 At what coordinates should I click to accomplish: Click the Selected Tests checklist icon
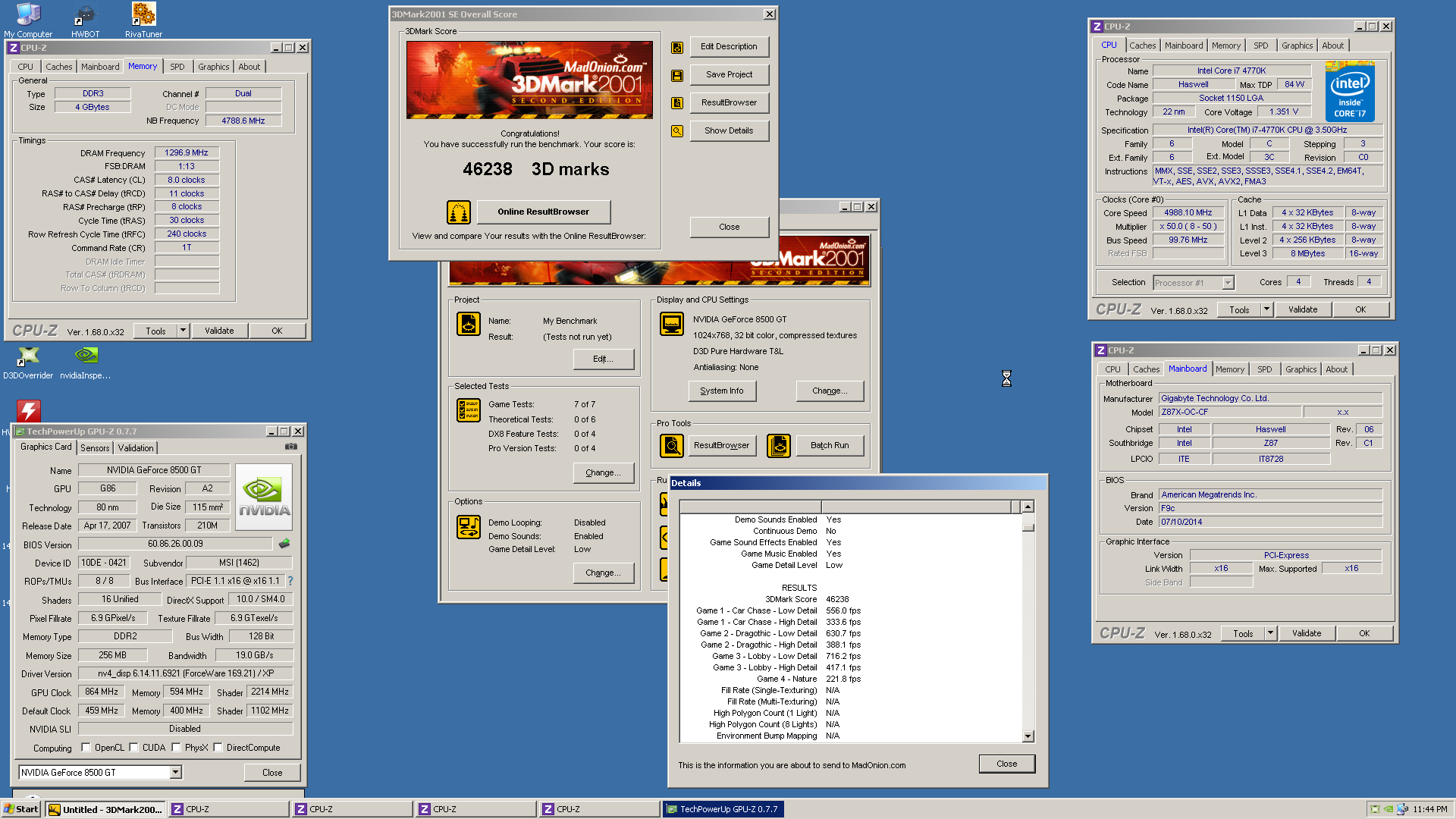469,410
